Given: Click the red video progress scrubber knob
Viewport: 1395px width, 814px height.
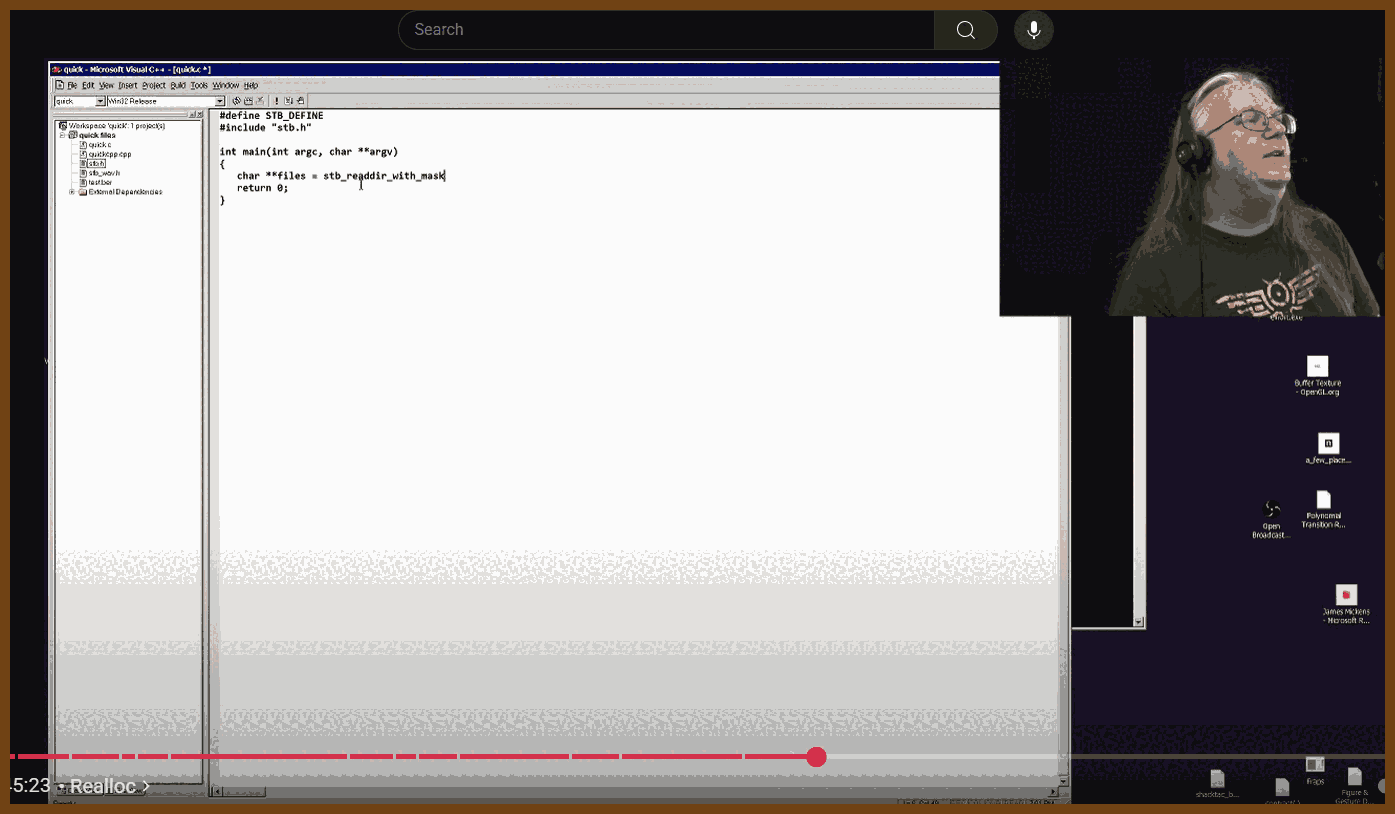Looking at the screenshot, I should (x=816, y=757).
